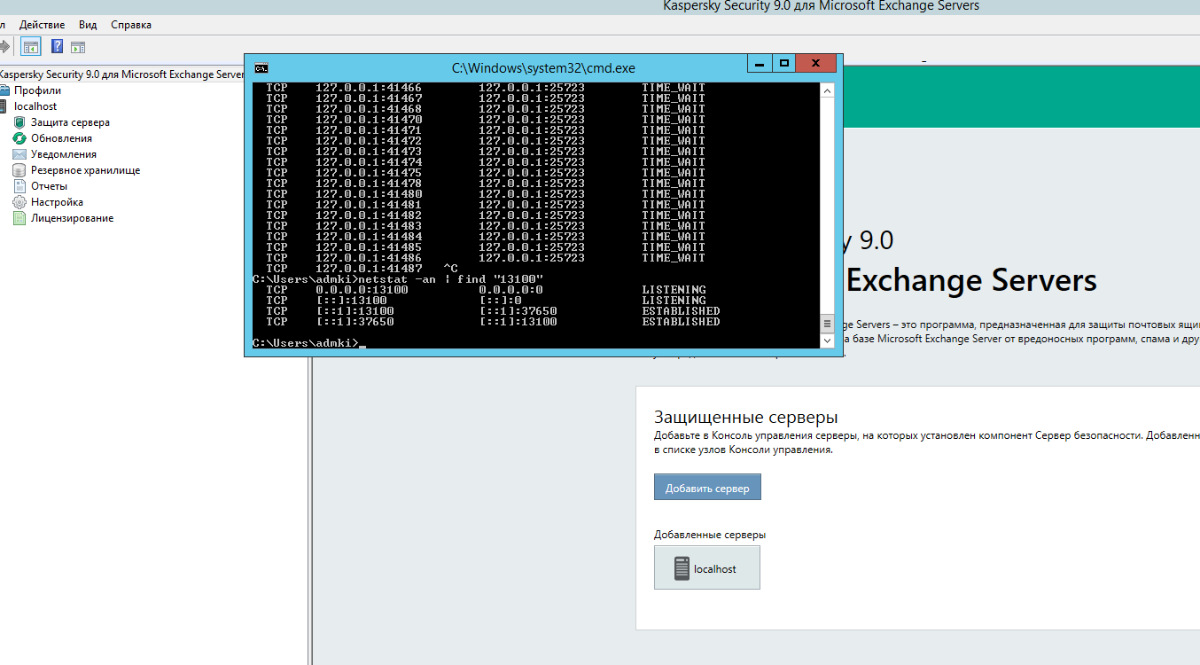The image size is (1200, 665).
Task: Minimize the cmd.exe window
Action: tap(758, 64)
